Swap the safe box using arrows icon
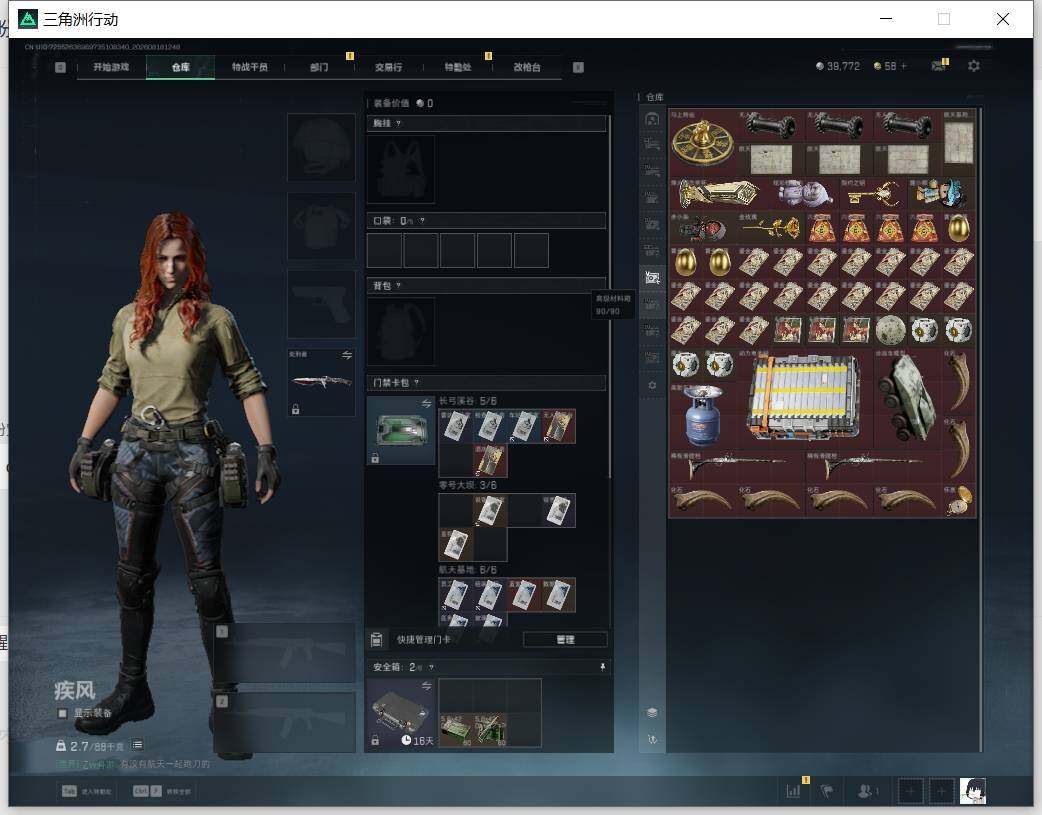Viewport: 1042px width, 815px height. 426,685
